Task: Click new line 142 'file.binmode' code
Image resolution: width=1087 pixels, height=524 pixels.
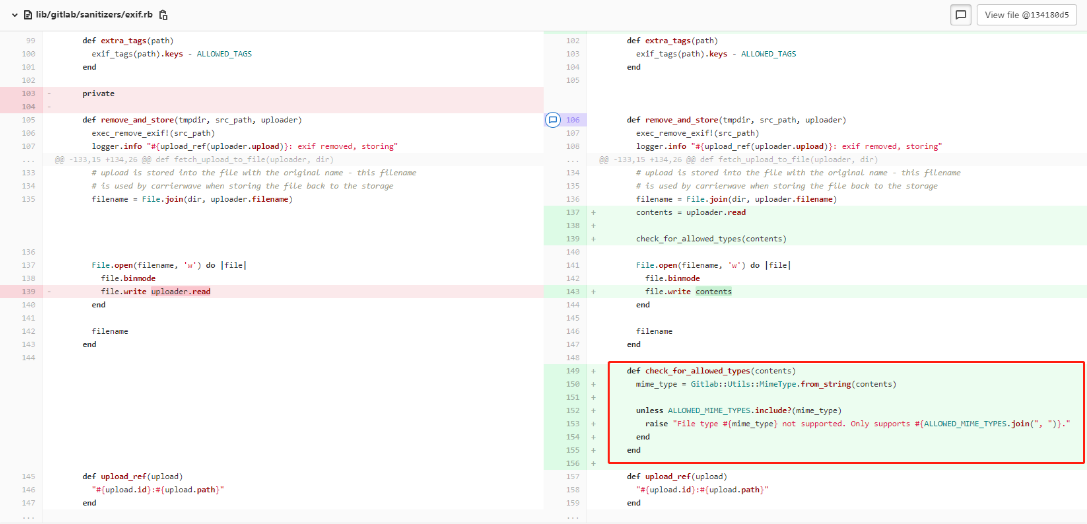Action: [672, 278]
